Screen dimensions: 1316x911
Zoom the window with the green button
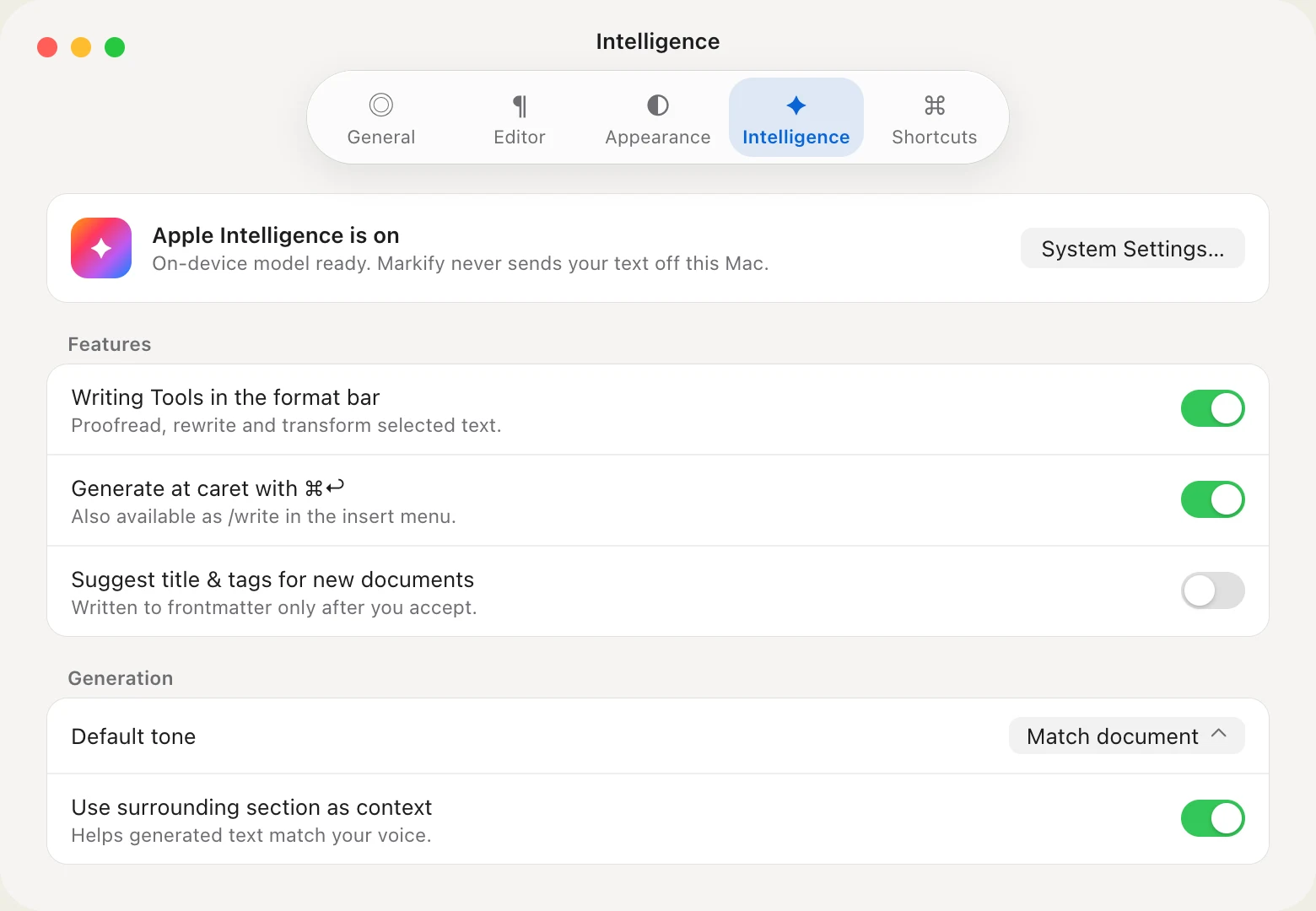(x=115, y=47)
